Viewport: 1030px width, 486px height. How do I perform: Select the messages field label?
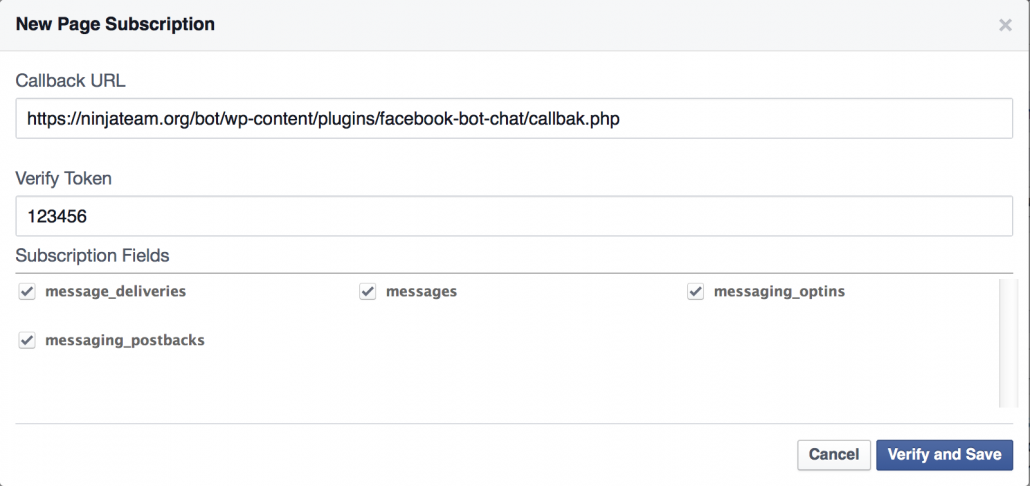click(421, 292)
